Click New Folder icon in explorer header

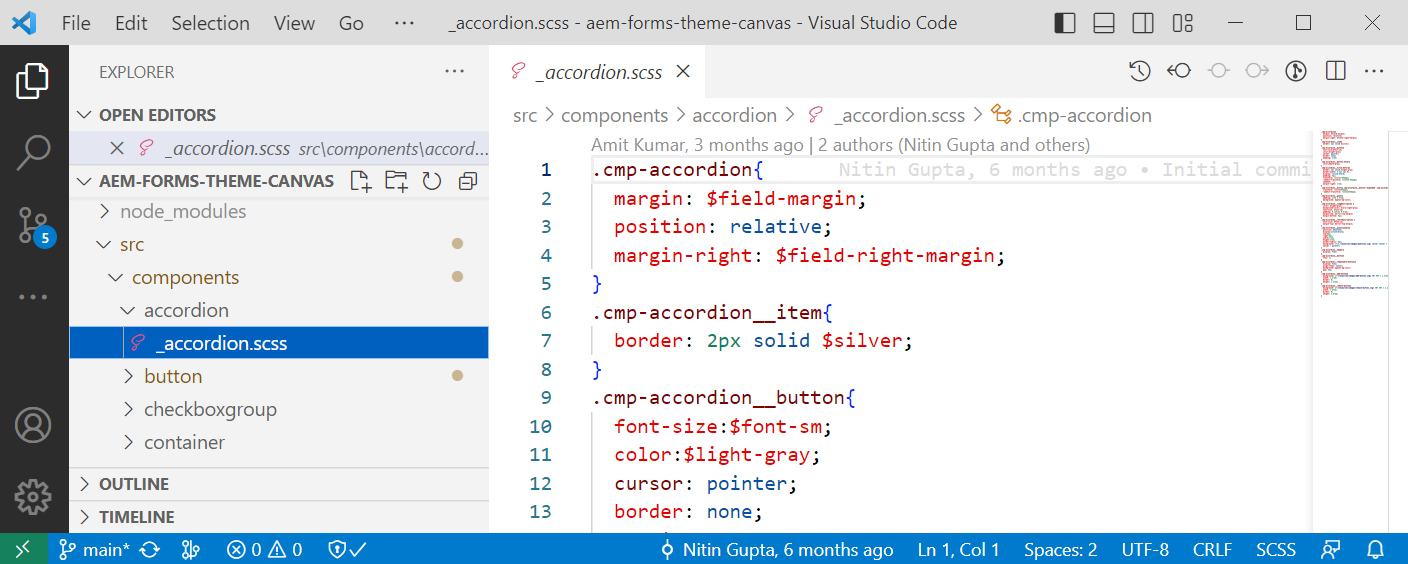(396, 181)
